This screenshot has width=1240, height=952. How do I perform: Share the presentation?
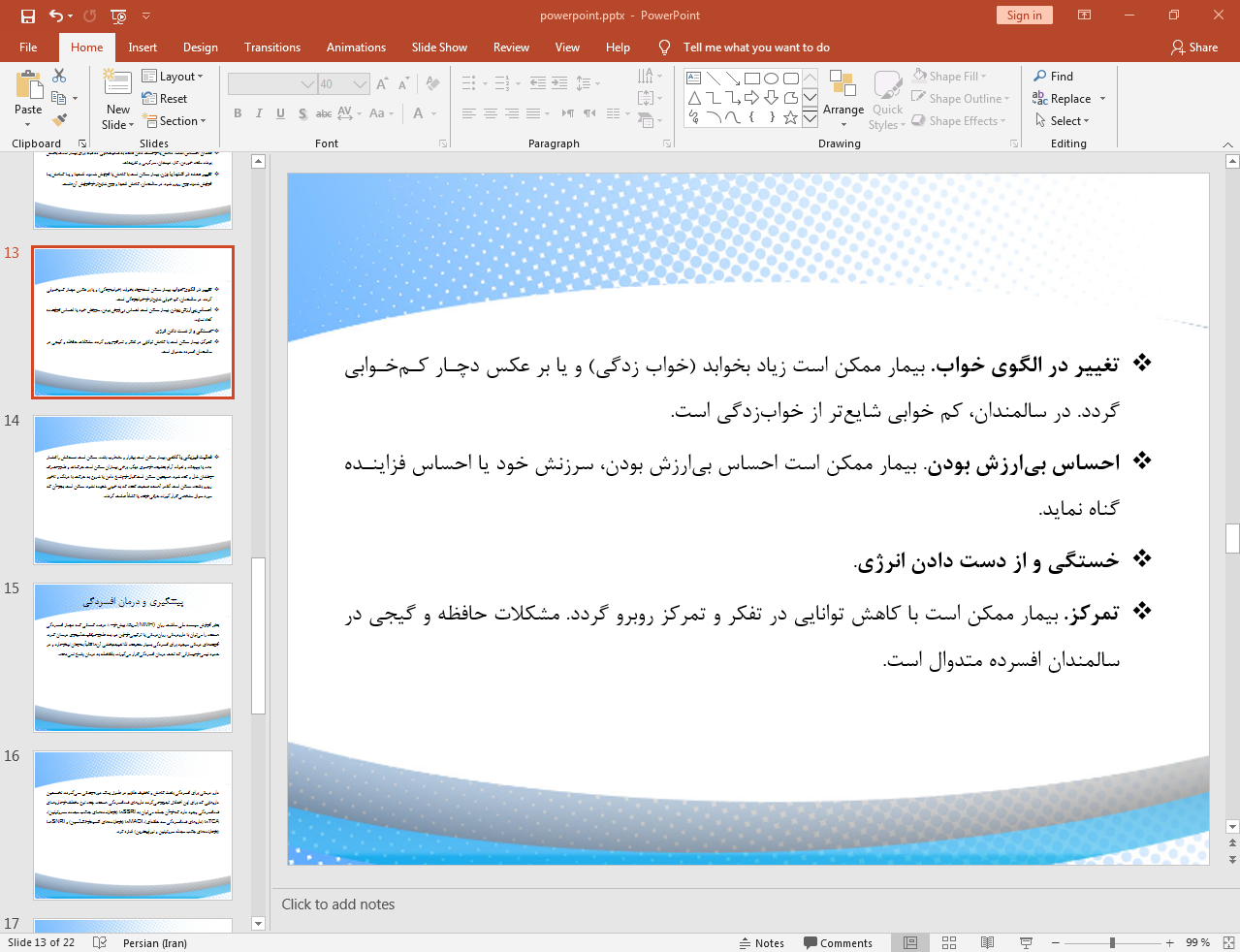click(x=1194, y=48)
